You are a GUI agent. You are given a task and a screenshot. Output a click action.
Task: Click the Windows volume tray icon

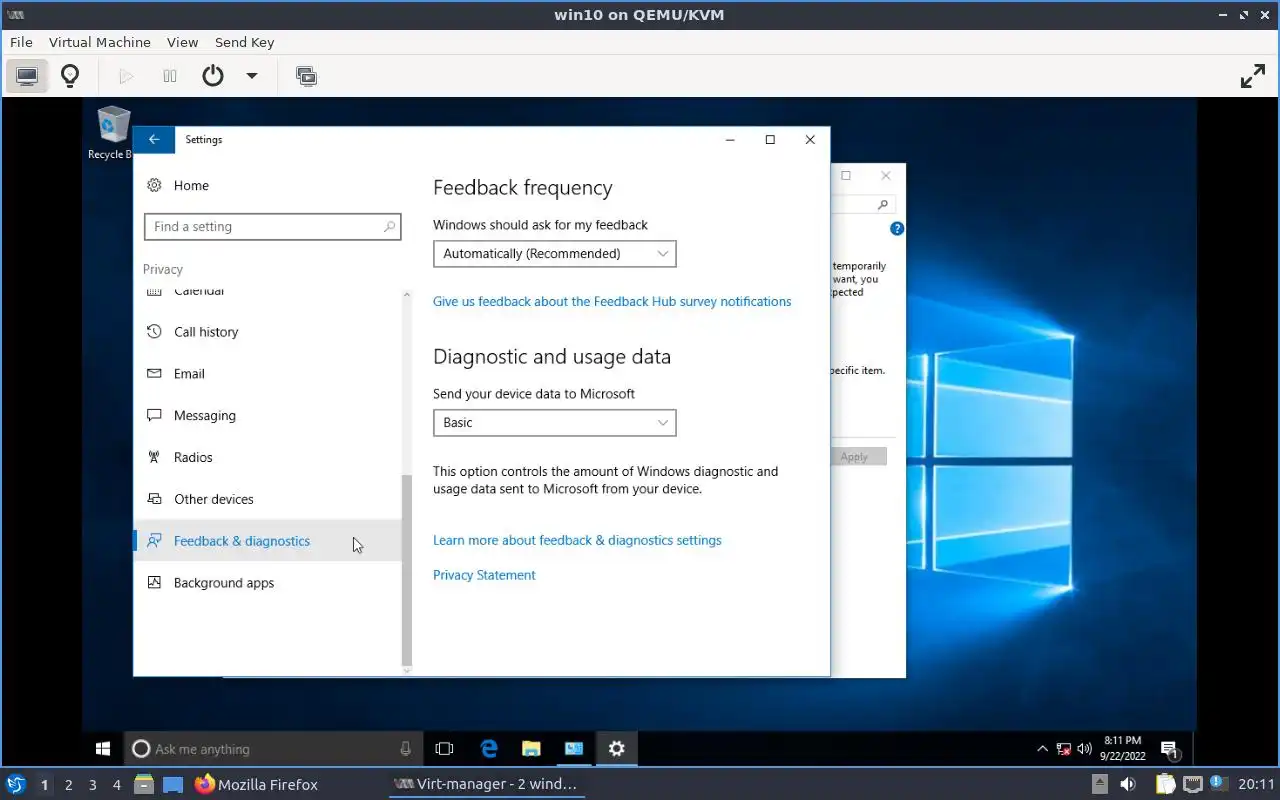[x=1084, y=749]
